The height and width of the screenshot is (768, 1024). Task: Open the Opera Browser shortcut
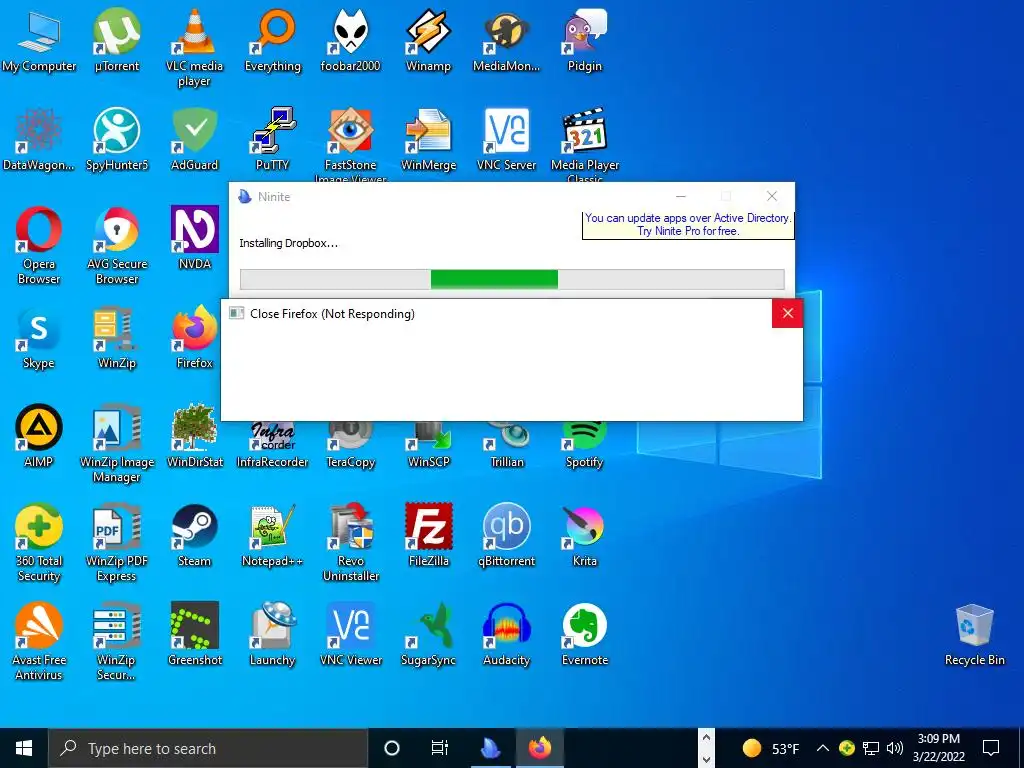pos(39,246)
